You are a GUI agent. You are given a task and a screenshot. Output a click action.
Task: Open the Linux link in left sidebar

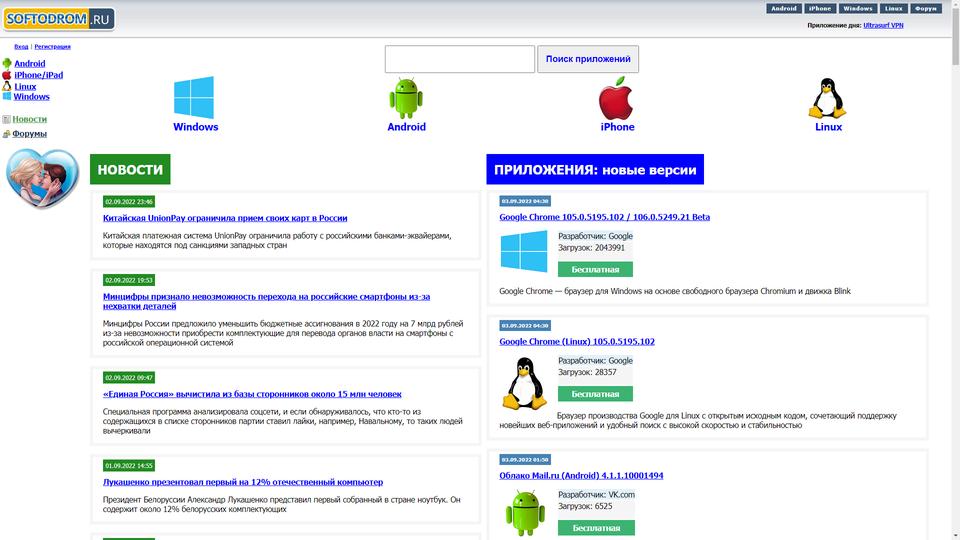click(x=25, y=86)
